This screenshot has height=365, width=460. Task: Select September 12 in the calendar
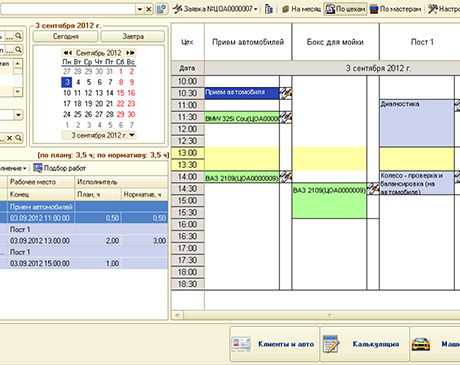pyautogui.click(x=88, y=93)
